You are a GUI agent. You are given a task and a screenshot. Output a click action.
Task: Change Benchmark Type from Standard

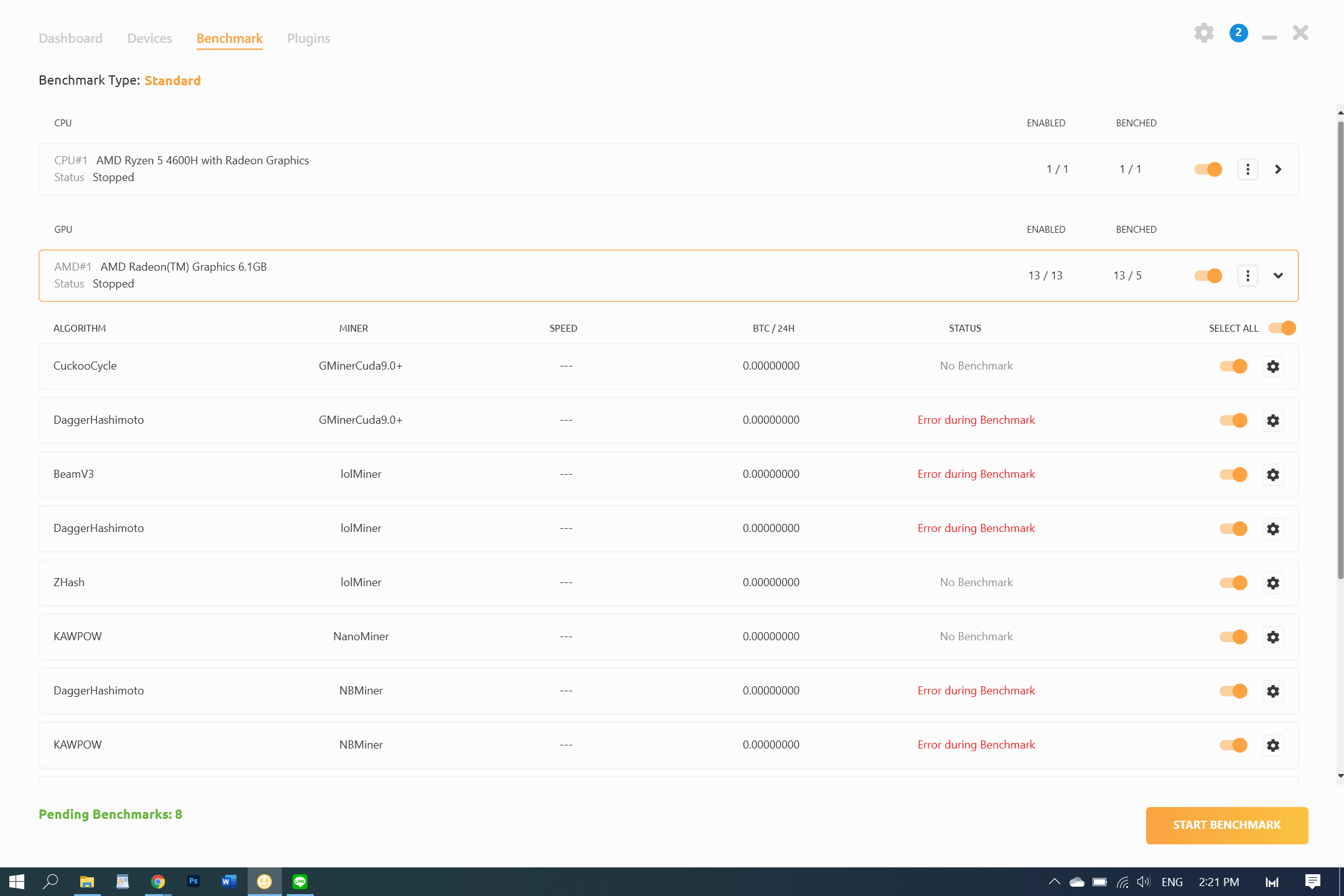point(172,80)
